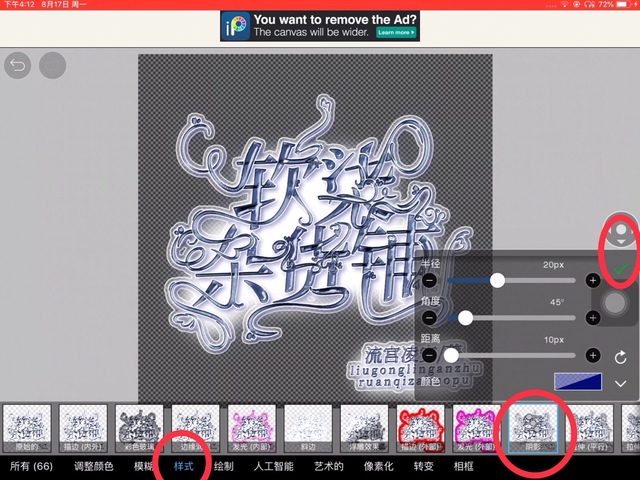This screenshot has width=640, height=480.
Task: Open the blue shadow color swatch
Action: 577,382
